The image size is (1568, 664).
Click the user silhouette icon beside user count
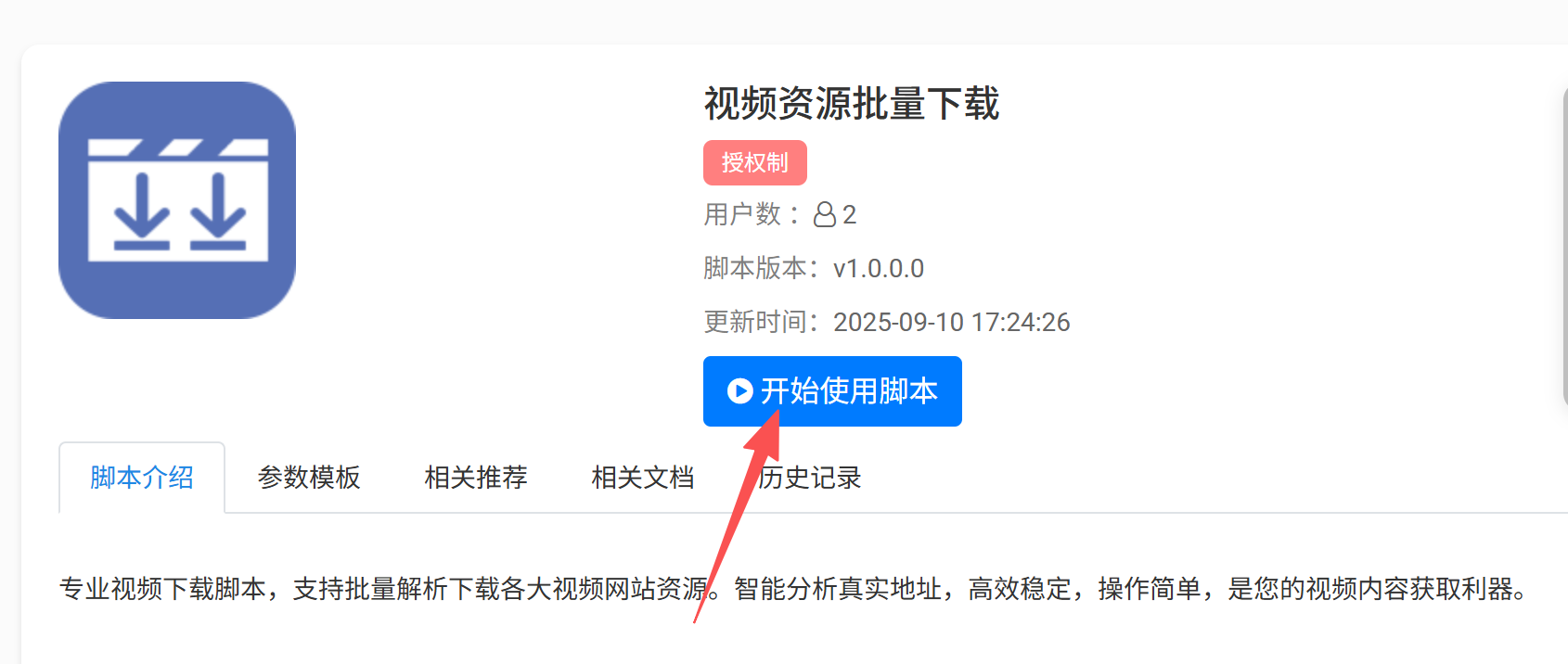tap(825, 215)
